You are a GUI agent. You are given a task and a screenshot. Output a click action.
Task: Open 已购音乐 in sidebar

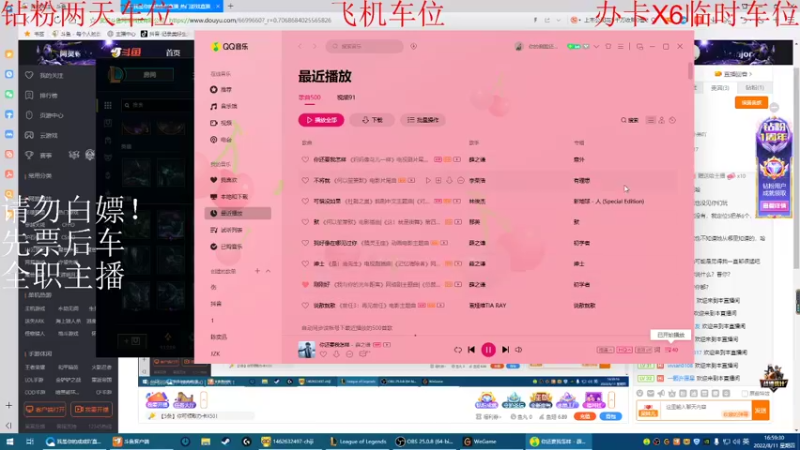coord(227,246)
